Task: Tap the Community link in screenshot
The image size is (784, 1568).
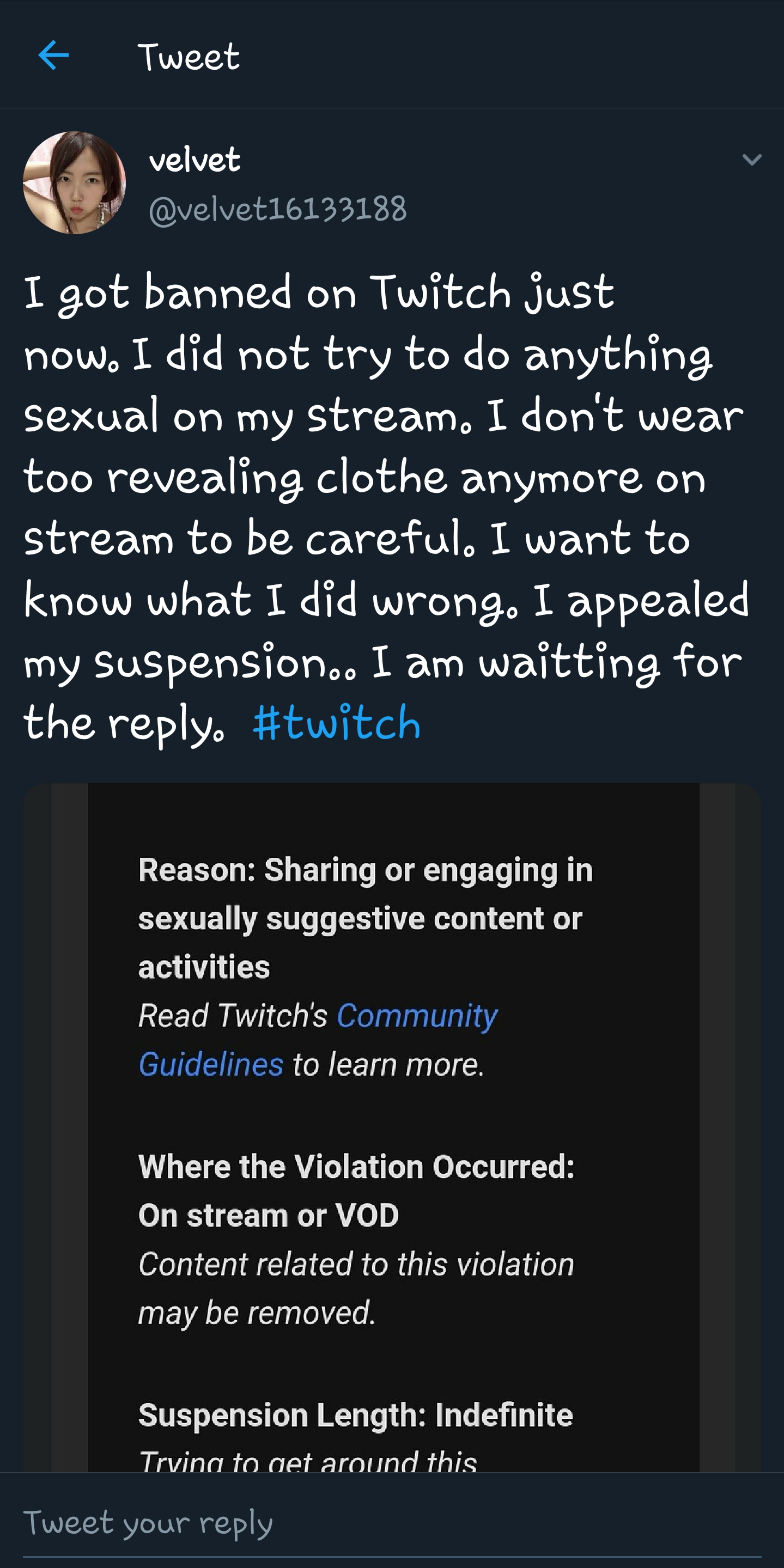Action: click(x=417, y=1015)
